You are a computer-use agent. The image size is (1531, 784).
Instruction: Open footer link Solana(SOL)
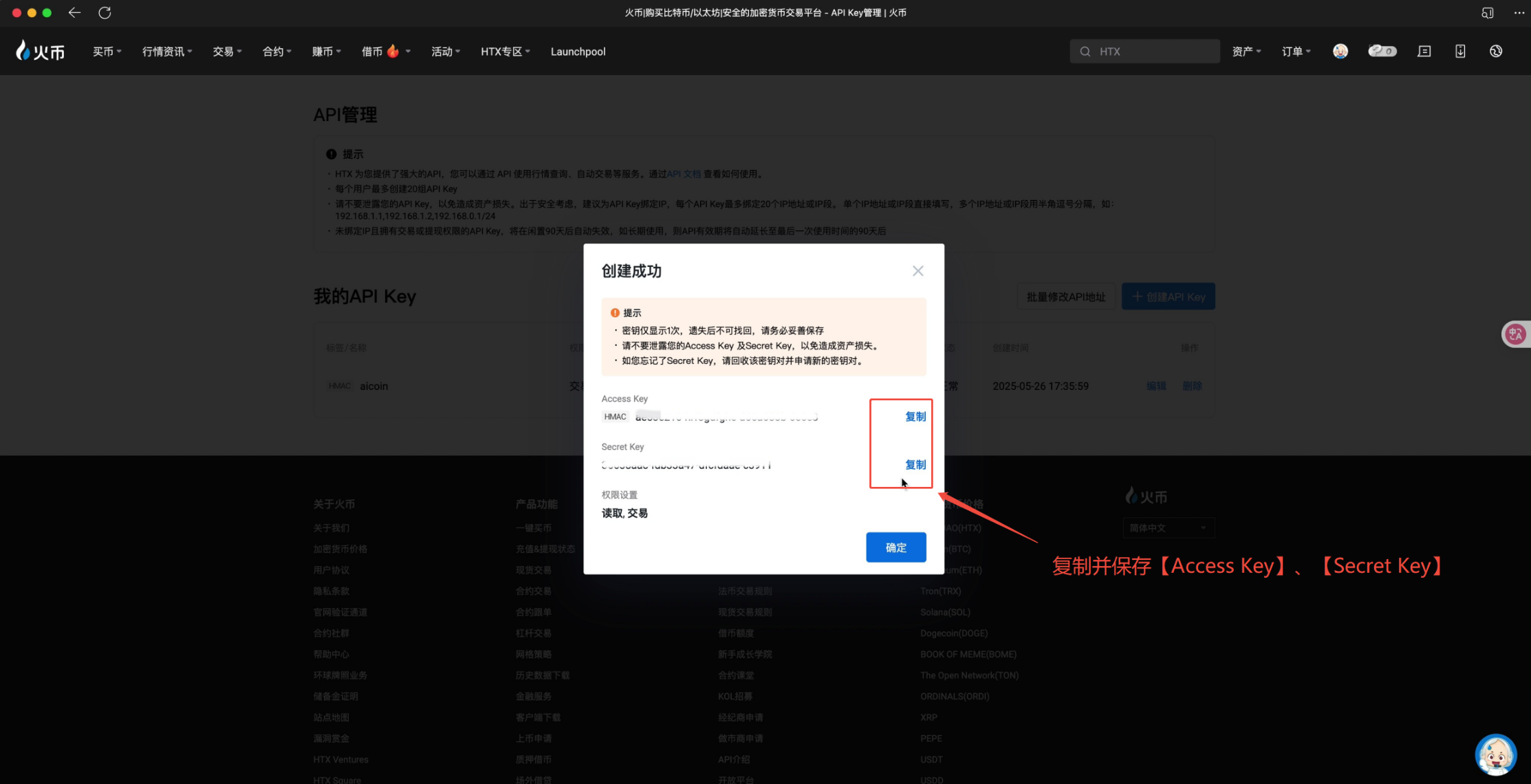[x=945, y=612]
